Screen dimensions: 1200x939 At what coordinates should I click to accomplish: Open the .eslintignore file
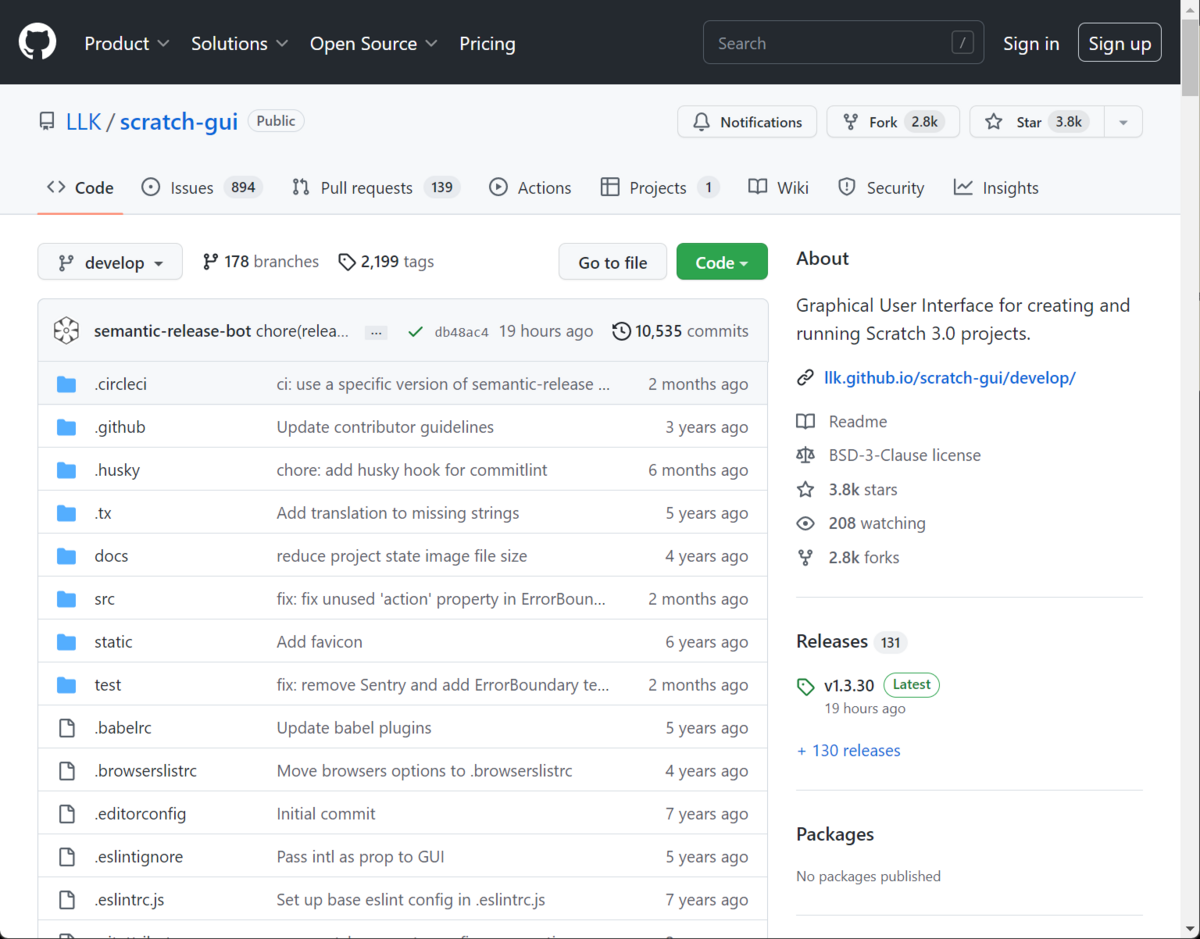click(139, 857)
